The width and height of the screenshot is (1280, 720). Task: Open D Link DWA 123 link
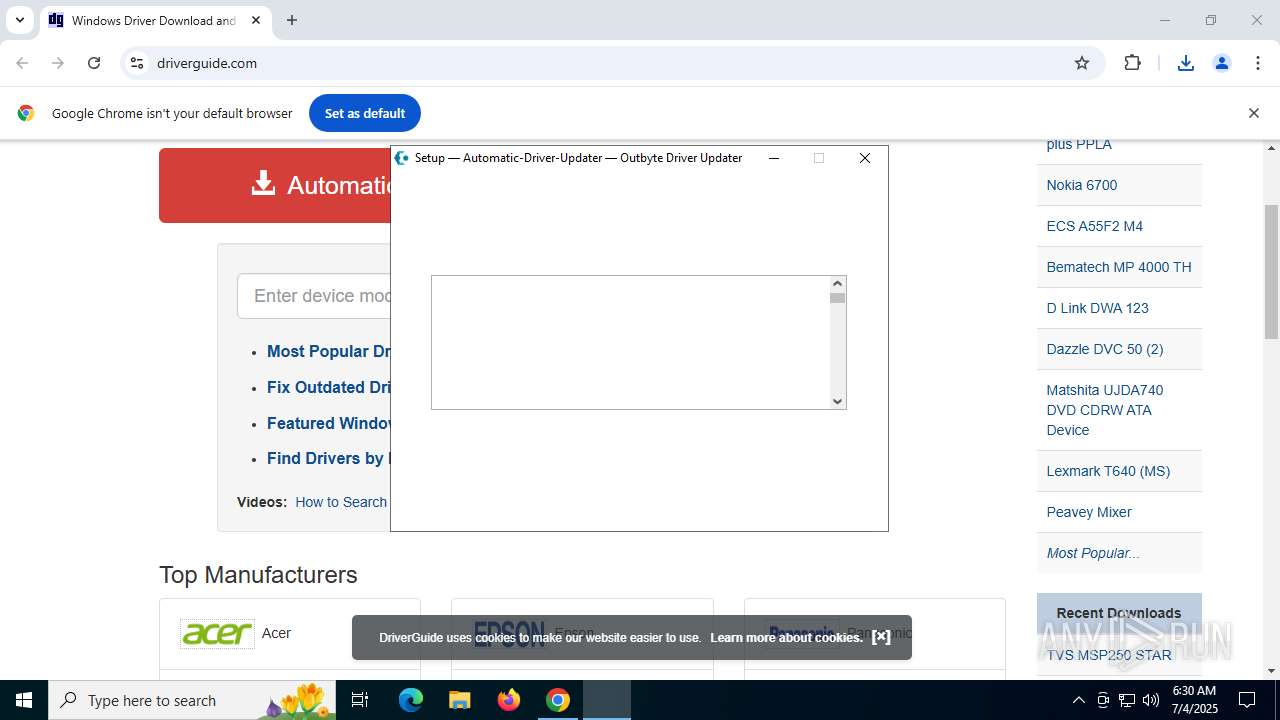[x=1098, y=308]
